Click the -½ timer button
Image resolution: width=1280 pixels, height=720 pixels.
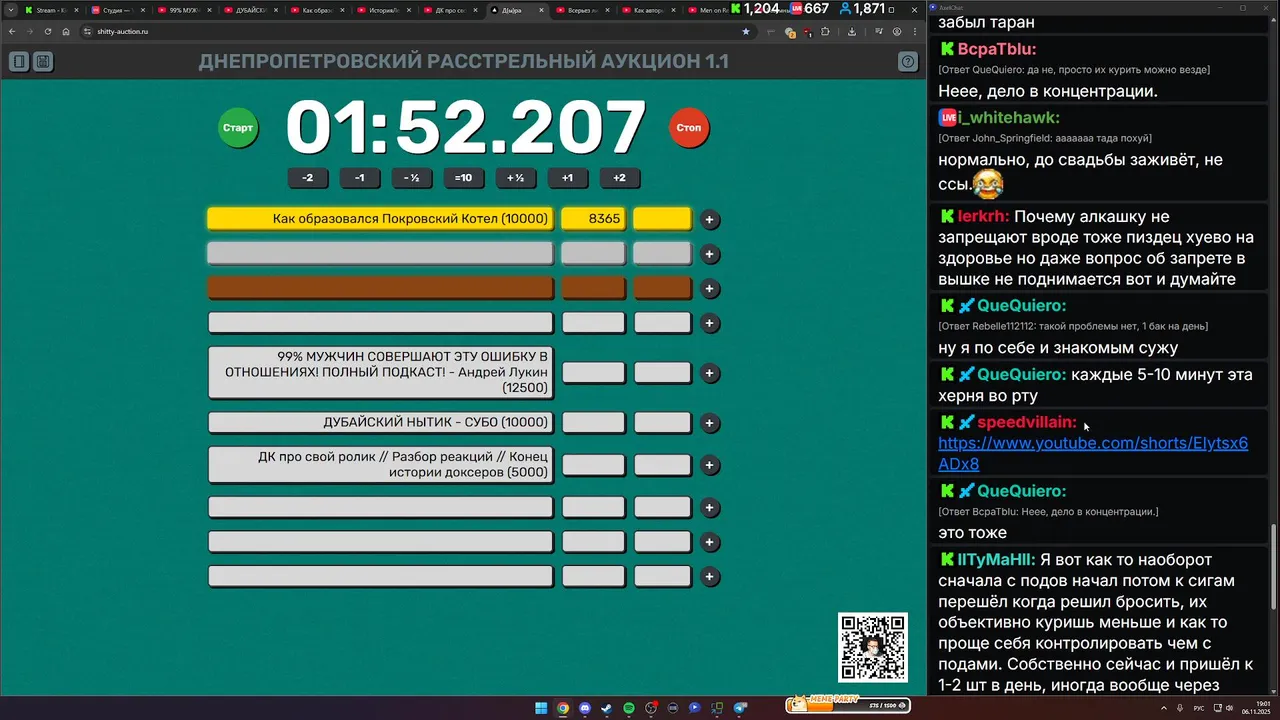coord(412,178)
